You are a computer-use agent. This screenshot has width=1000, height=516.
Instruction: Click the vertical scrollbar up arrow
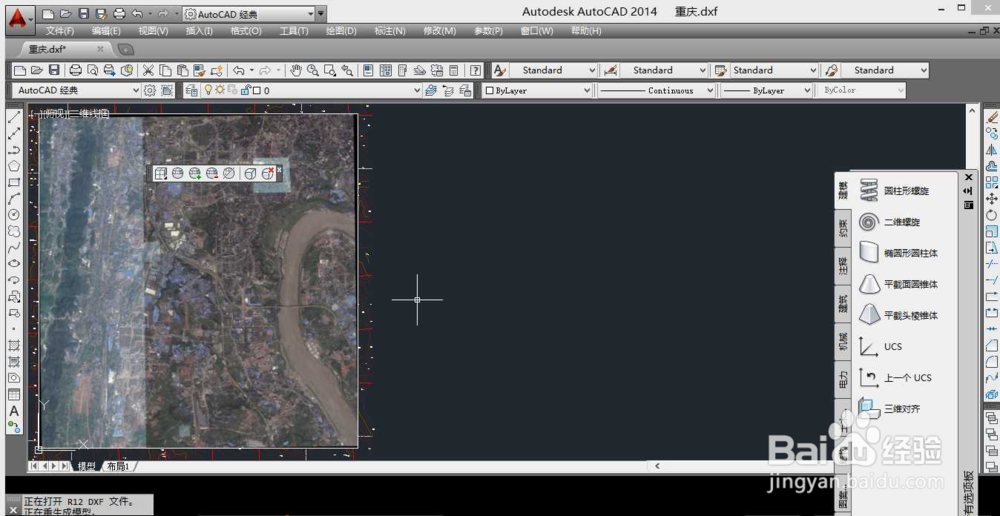[x=971, y=110]
